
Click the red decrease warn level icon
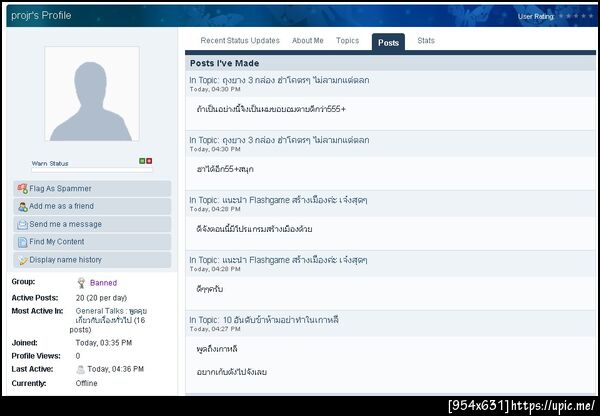coord(149,161)
